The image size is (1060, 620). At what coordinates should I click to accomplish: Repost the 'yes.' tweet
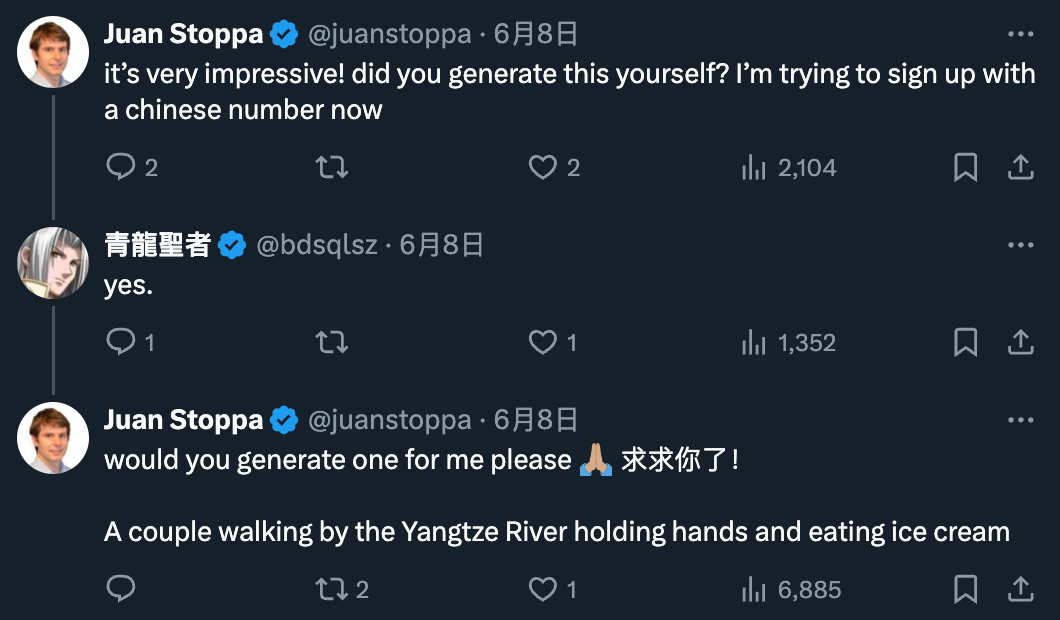(x=332, y=343)
